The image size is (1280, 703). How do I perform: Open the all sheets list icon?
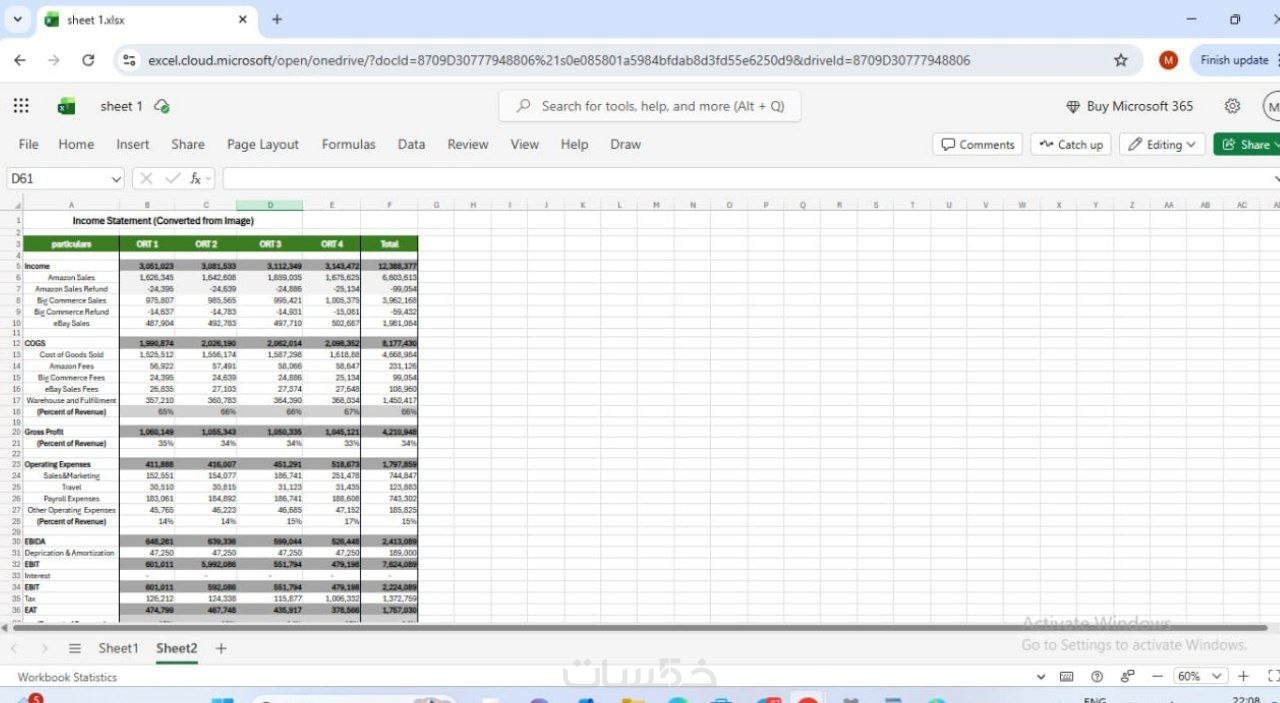tap(75, 648)
